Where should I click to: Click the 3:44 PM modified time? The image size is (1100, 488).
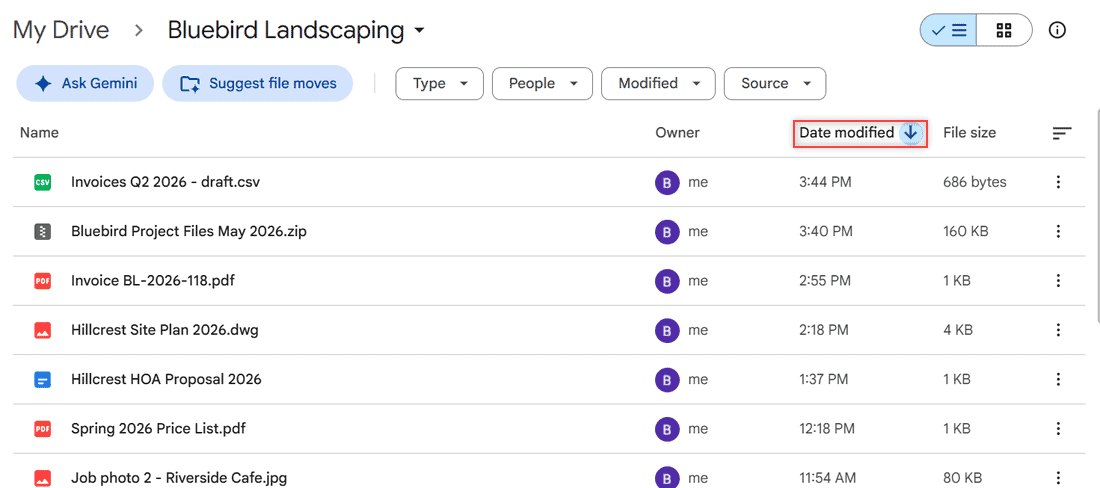(x=825, y=182)
